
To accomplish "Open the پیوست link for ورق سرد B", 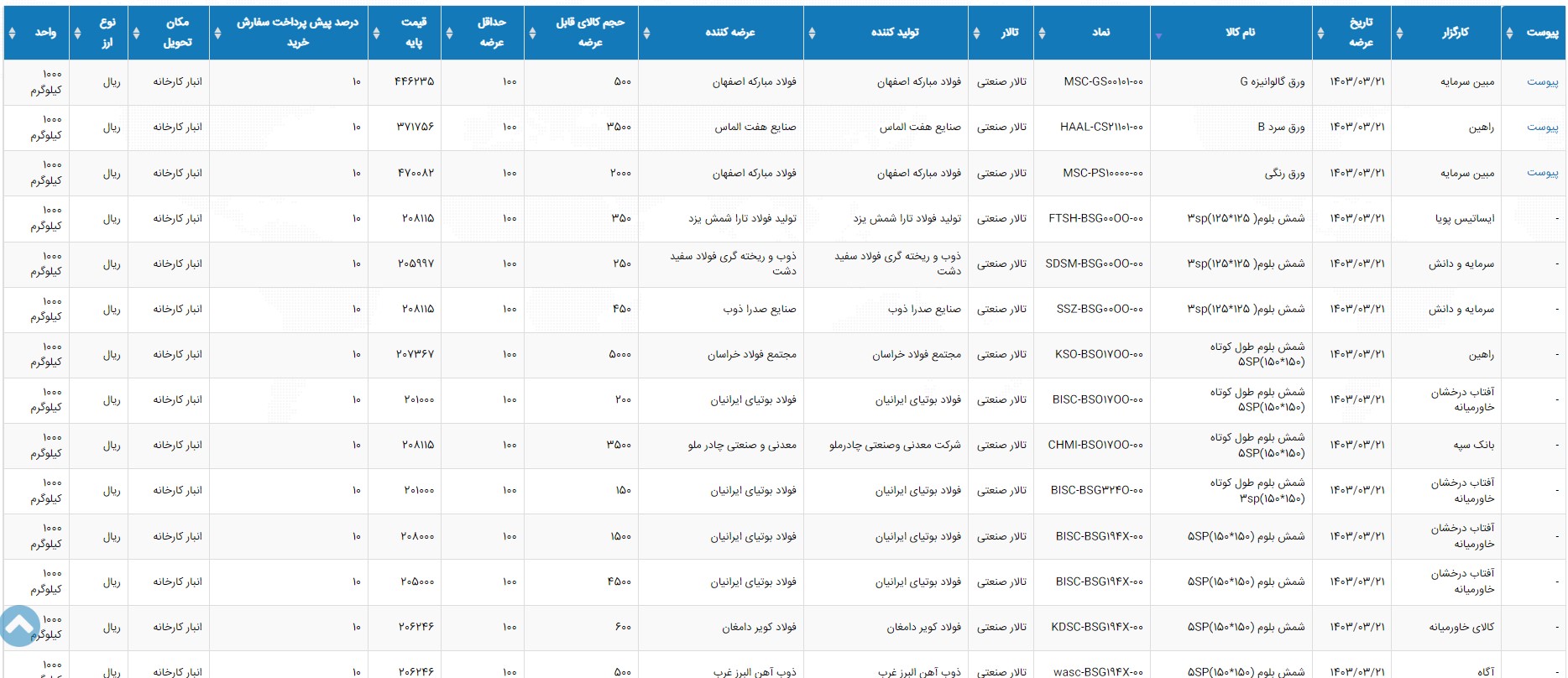I will (x=1542, y=128).
